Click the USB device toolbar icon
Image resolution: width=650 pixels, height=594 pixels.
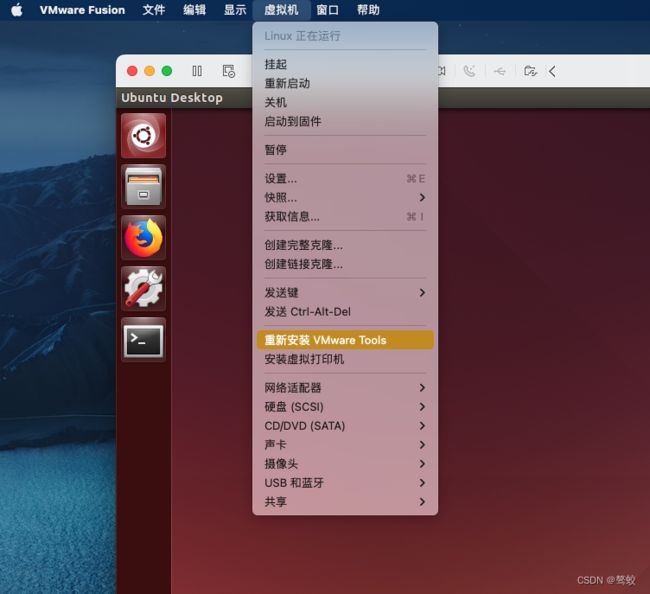pos(500,72)
